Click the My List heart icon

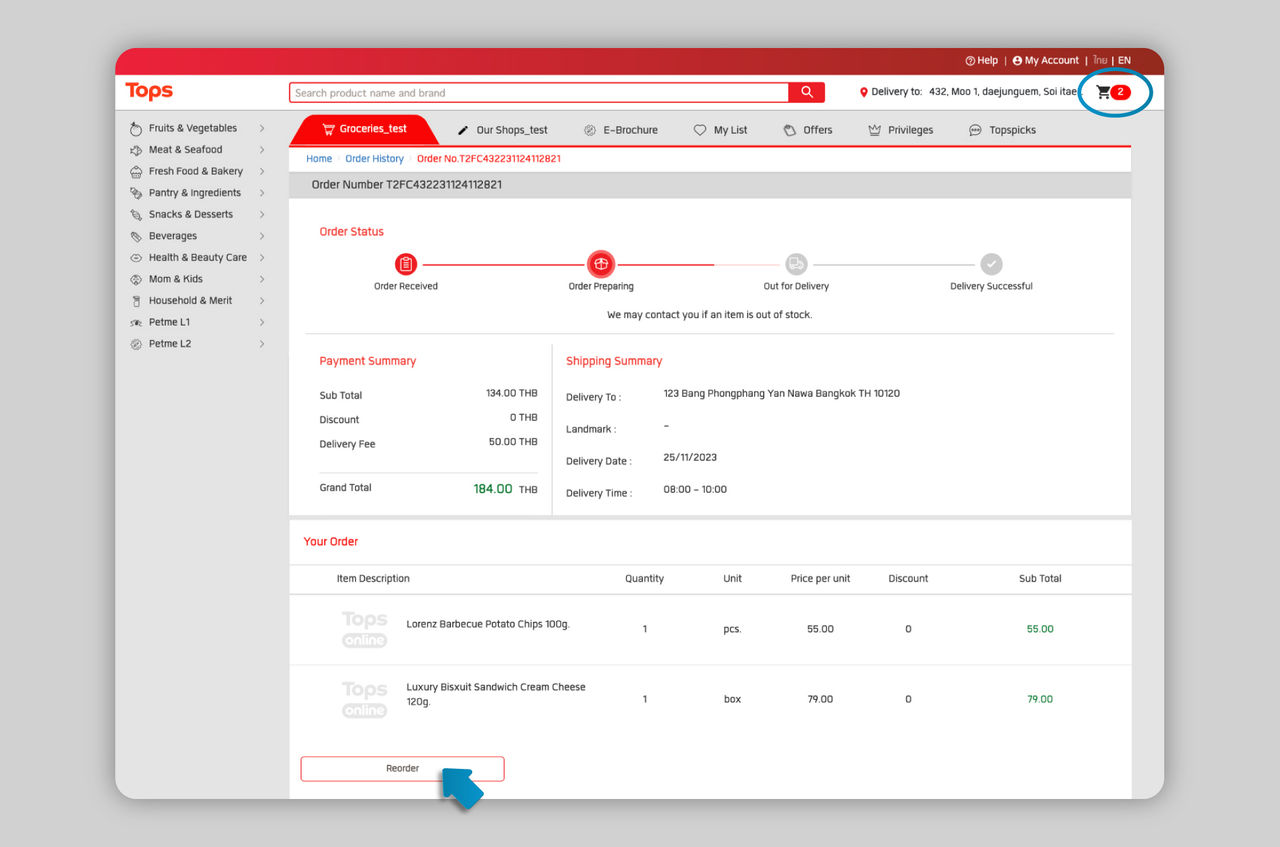tap(700, 130)
